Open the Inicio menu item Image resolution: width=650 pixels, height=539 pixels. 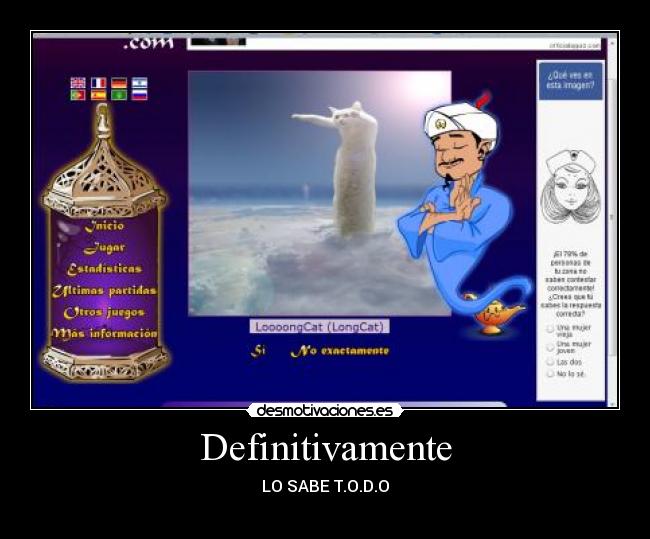tap(104, 226)
